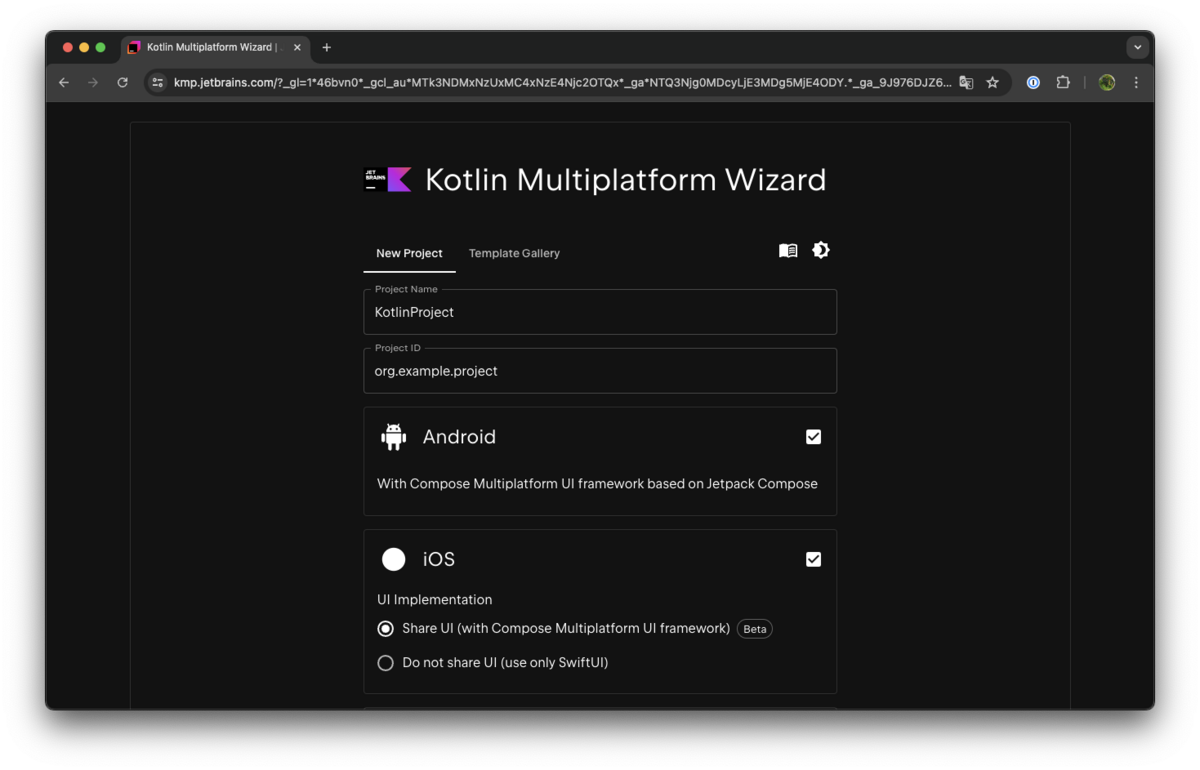
Task: Click the browser Back arrow
Action: [x=64, y=83]
